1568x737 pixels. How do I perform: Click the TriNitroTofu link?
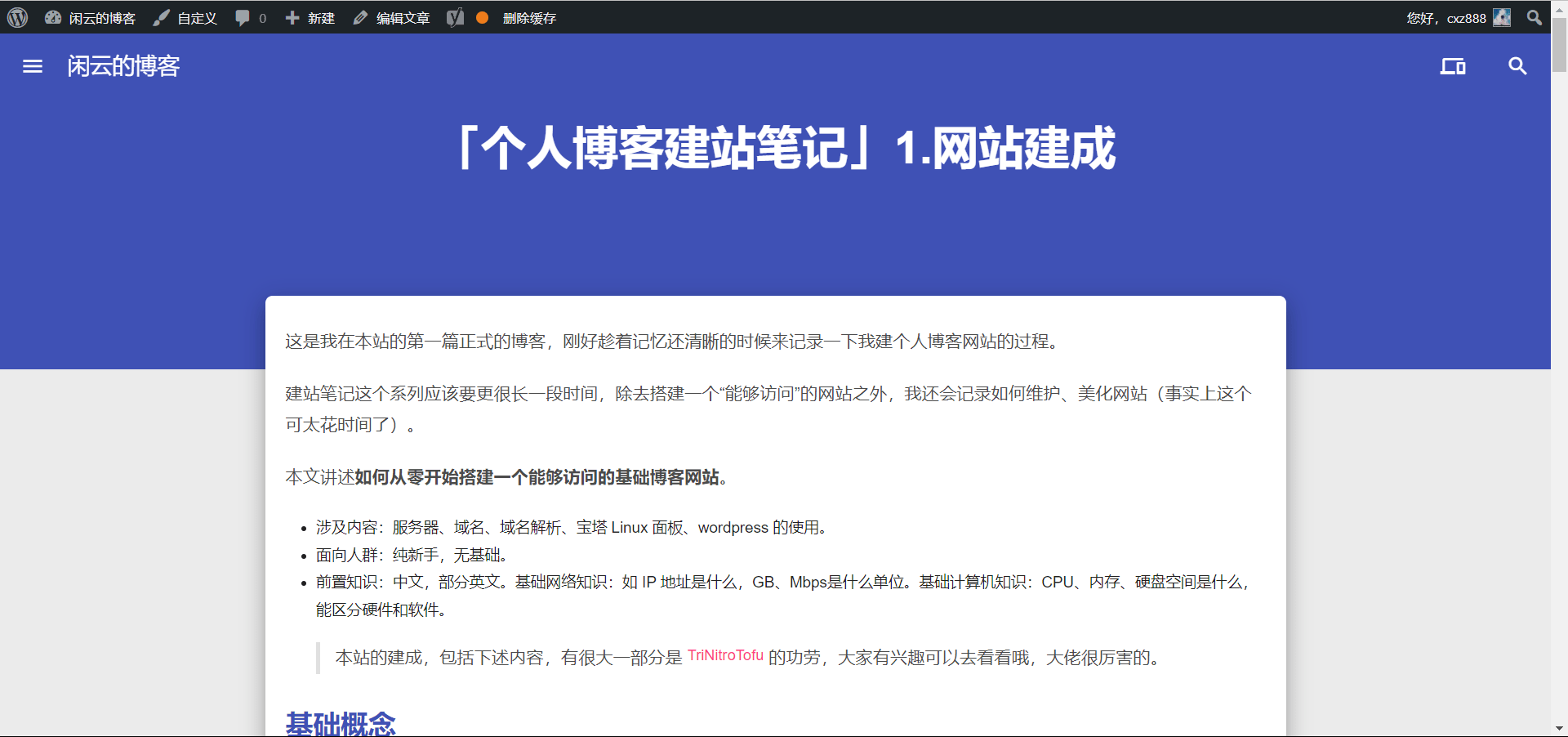pyautogui.click(x=725, y=656)
